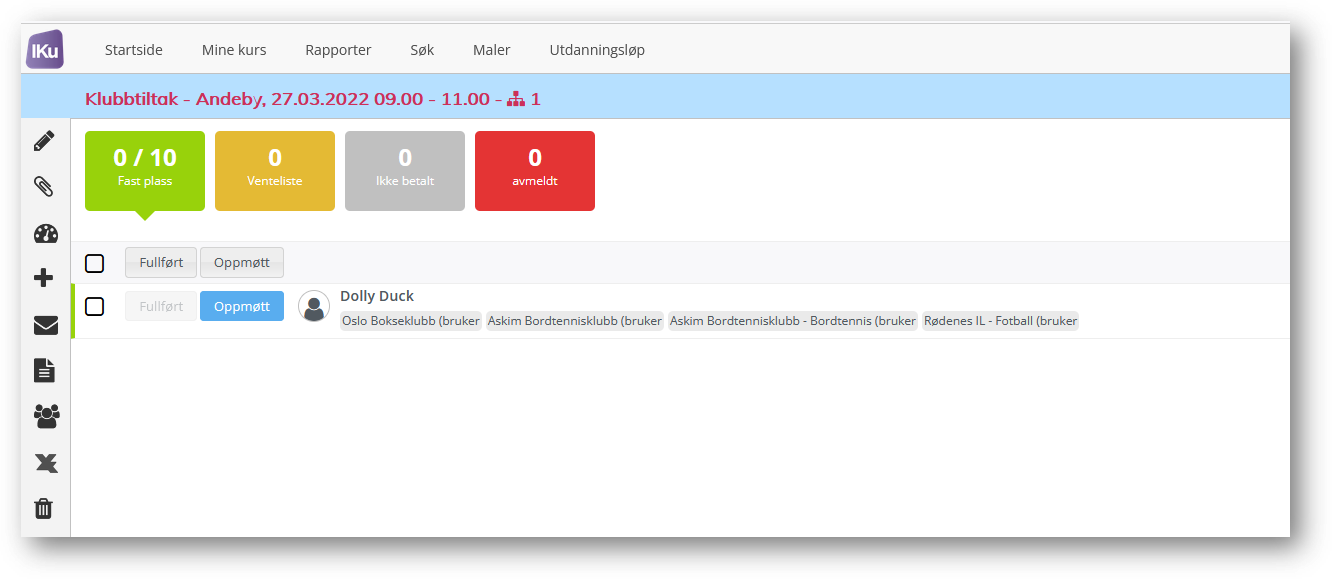Click the IKu logo icon

(x=45, y=49)
